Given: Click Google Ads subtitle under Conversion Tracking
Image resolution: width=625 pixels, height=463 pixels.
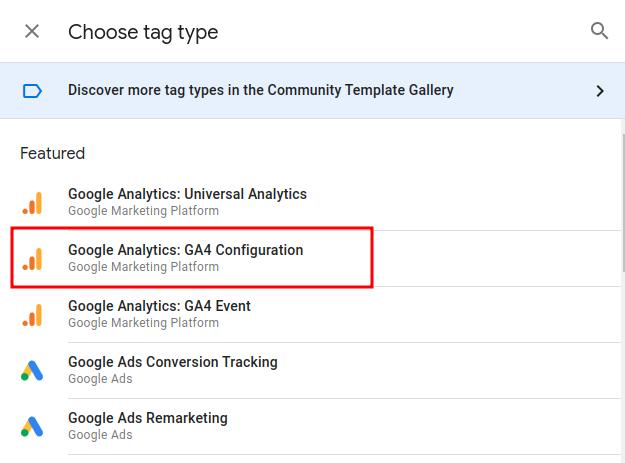Looking at the screenshot, I should [x=100, y=379].
